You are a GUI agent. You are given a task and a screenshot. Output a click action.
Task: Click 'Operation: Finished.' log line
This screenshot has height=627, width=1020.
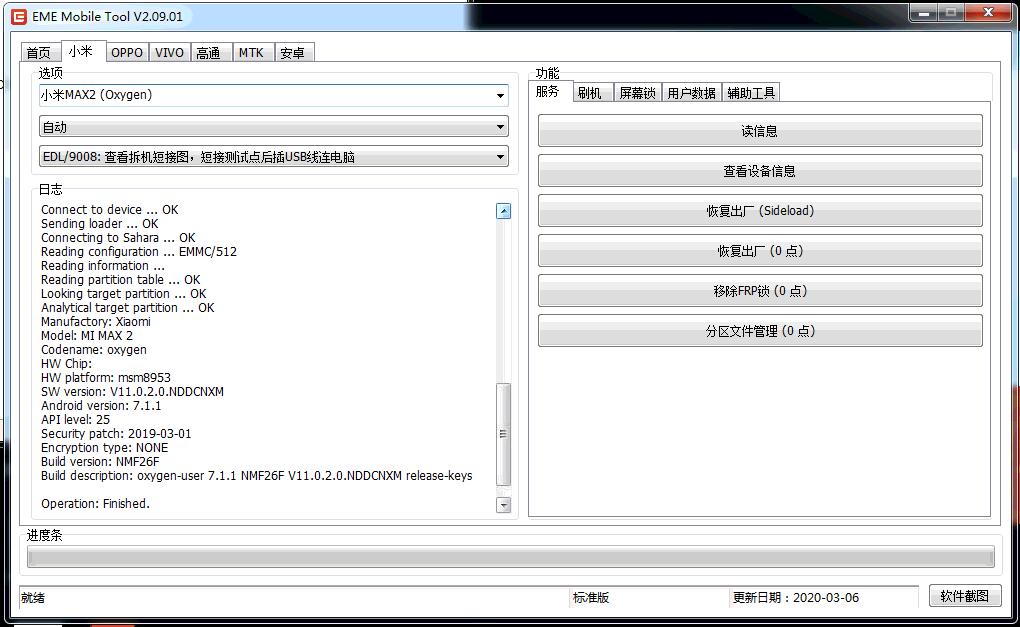tap(95, 503)
